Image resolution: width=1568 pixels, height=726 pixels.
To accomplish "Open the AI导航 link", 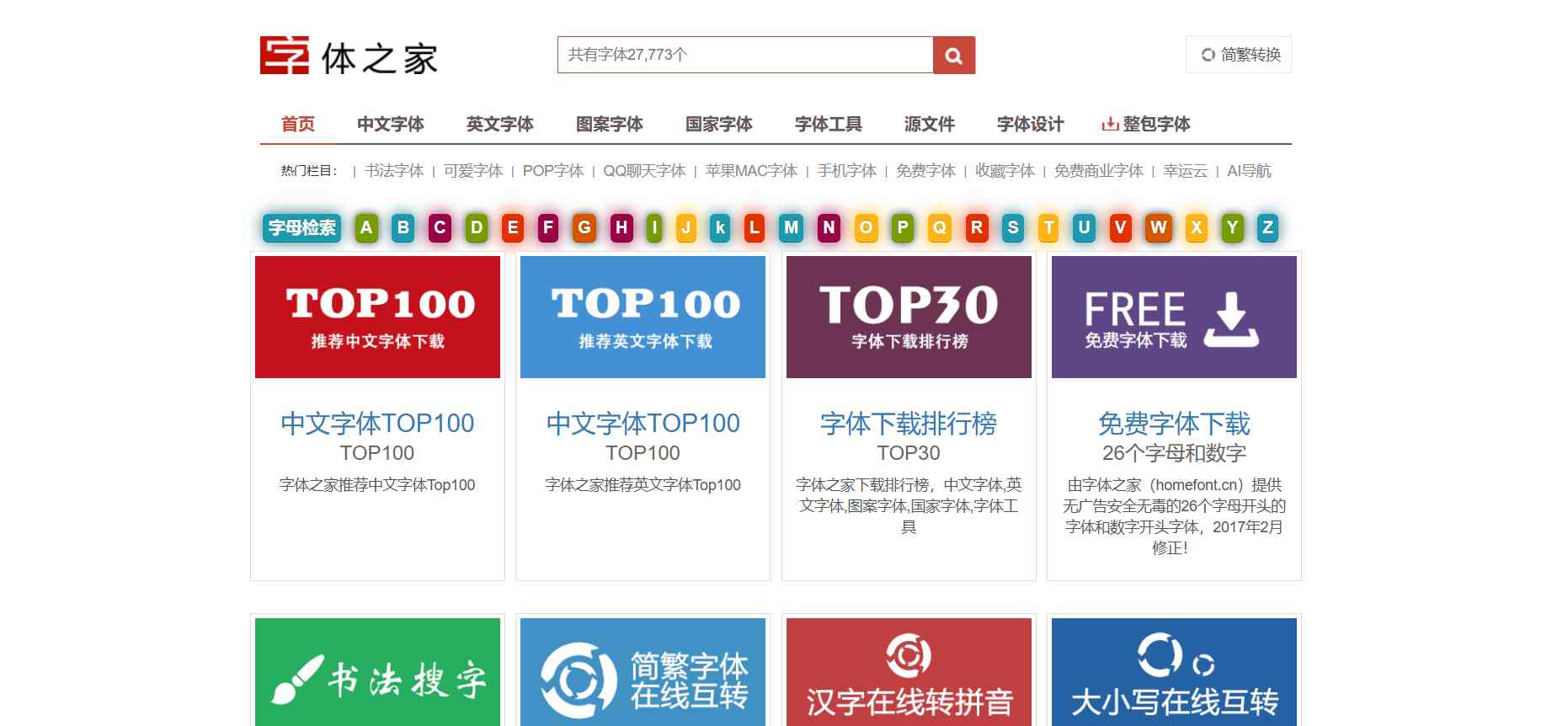I will click(1249, 171).
